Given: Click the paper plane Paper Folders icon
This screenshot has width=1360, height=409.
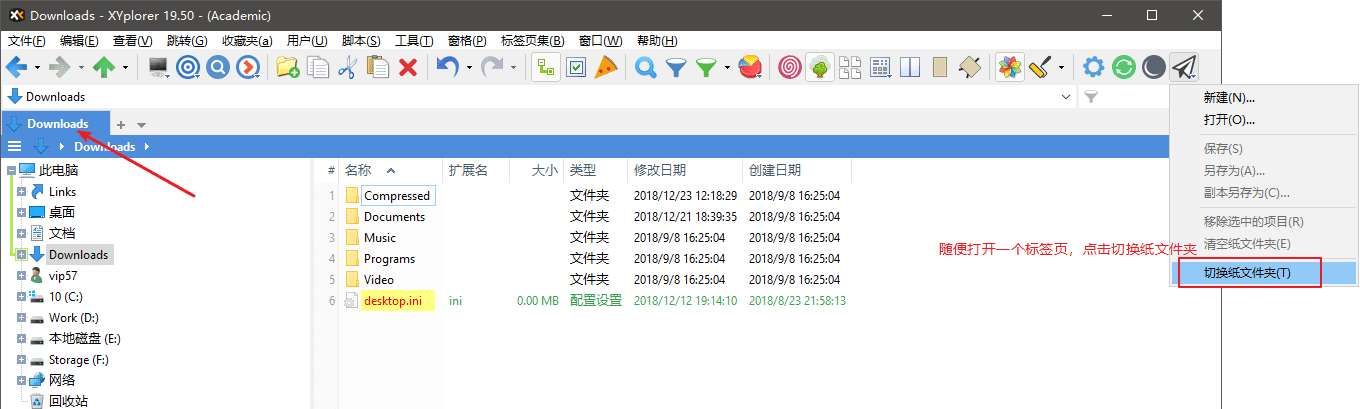Looking at the screenshot, I should click(1184, 67).
